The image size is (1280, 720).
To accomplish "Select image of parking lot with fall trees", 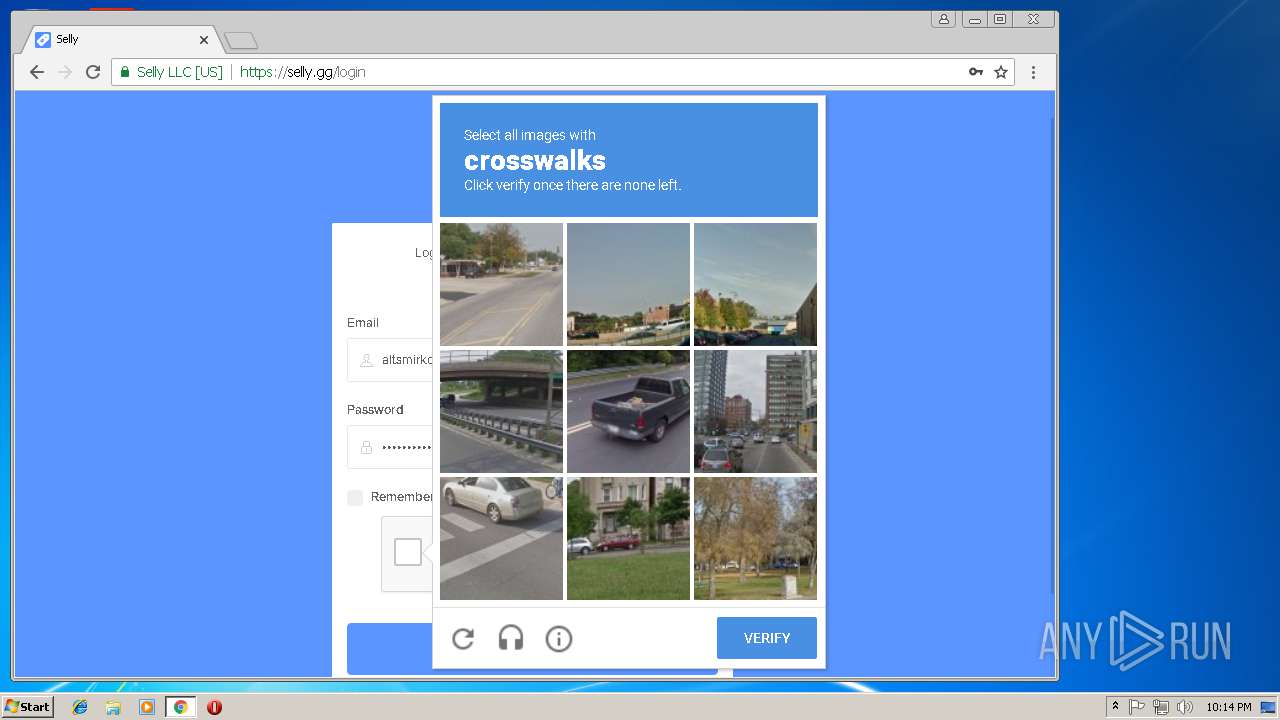I will [x=755, y=284].
